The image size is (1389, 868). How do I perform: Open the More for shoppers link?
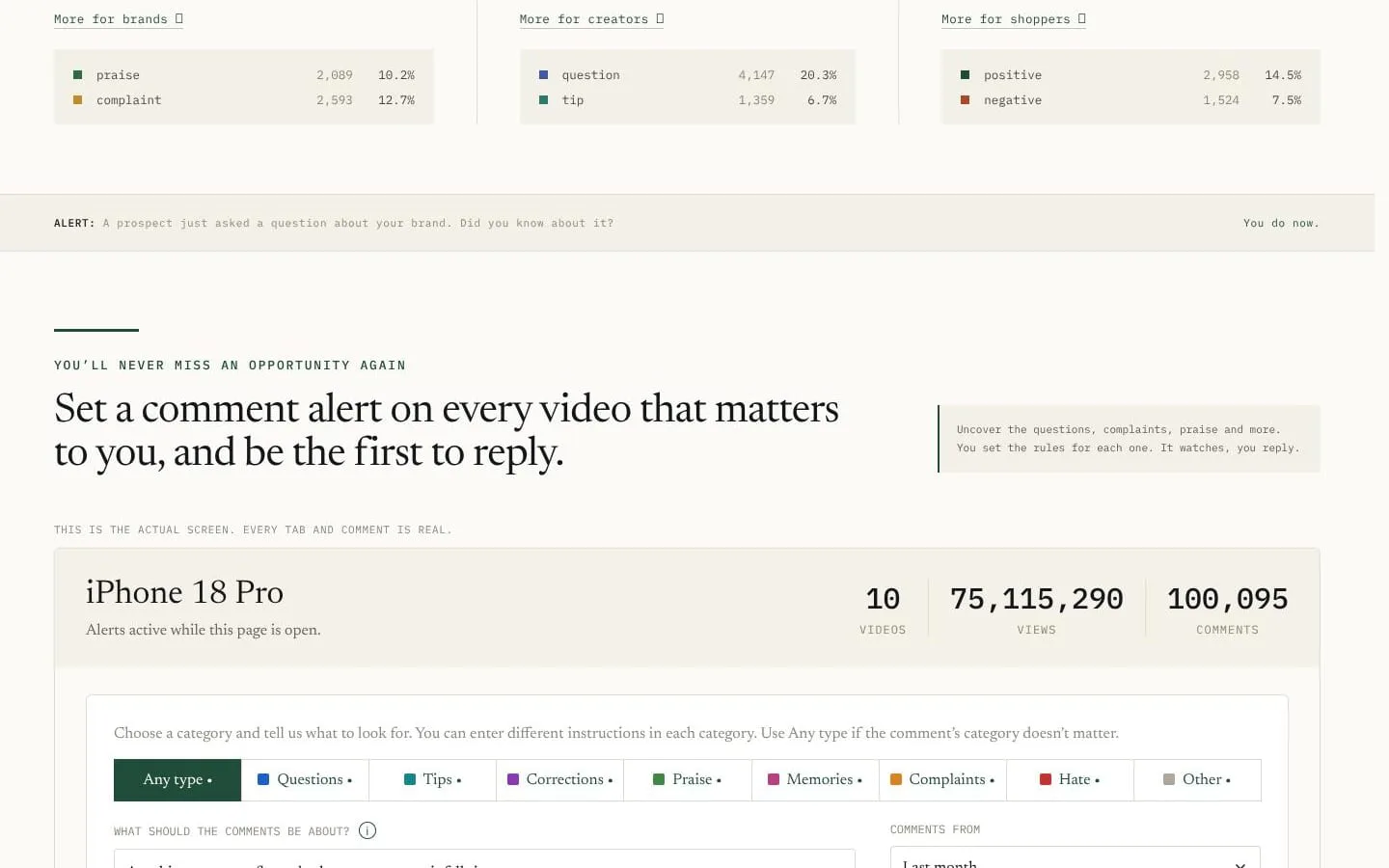(x=1014, y=19)
